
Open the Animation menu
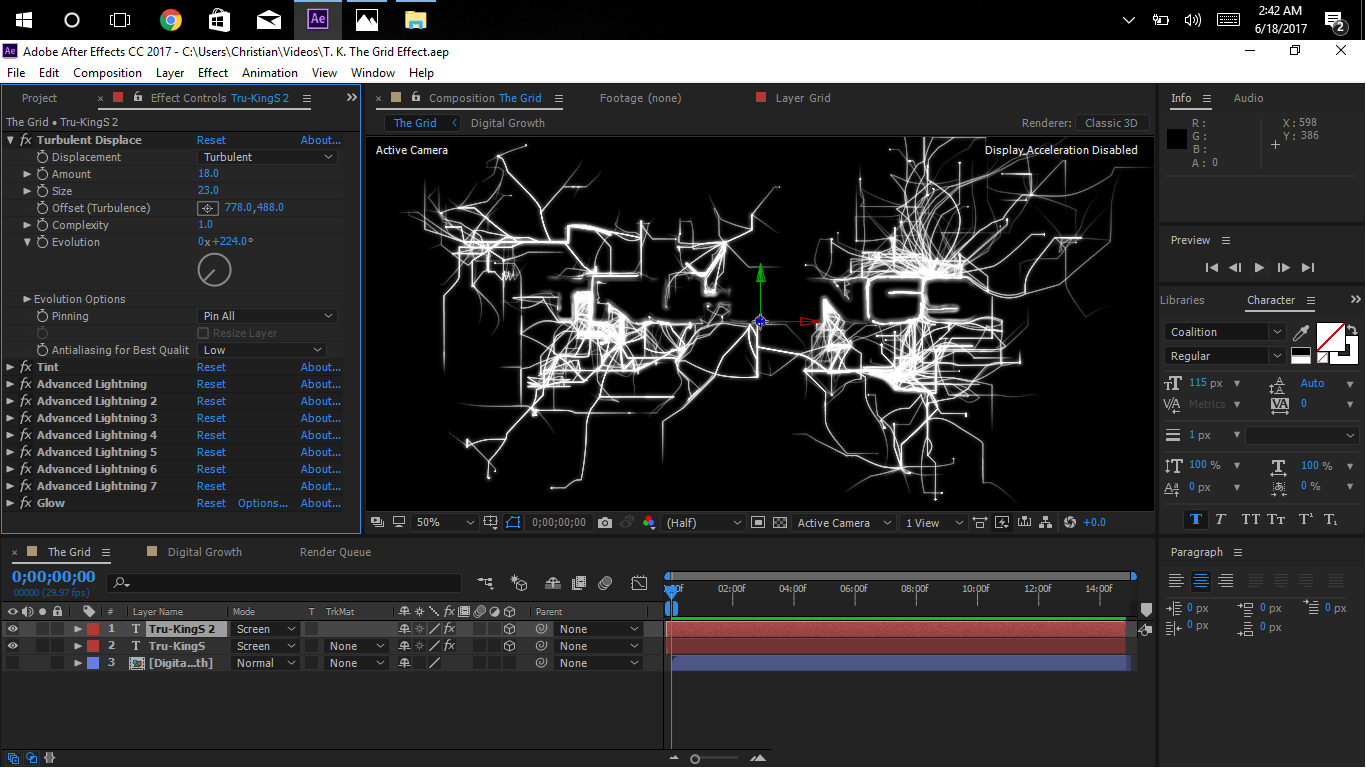pos(270,73)
